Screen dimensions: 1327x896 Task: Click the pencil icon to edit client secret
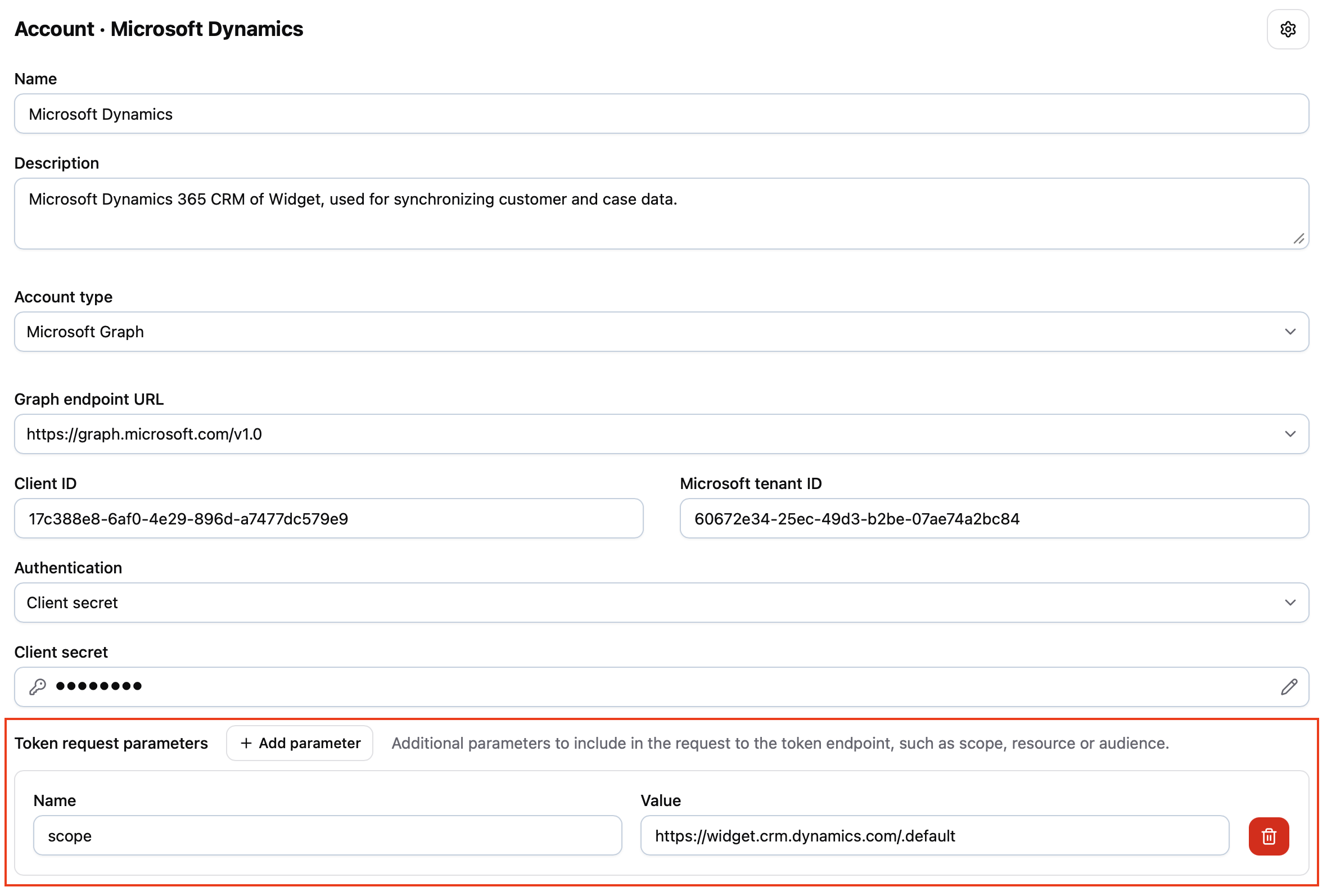[1289, 686]
